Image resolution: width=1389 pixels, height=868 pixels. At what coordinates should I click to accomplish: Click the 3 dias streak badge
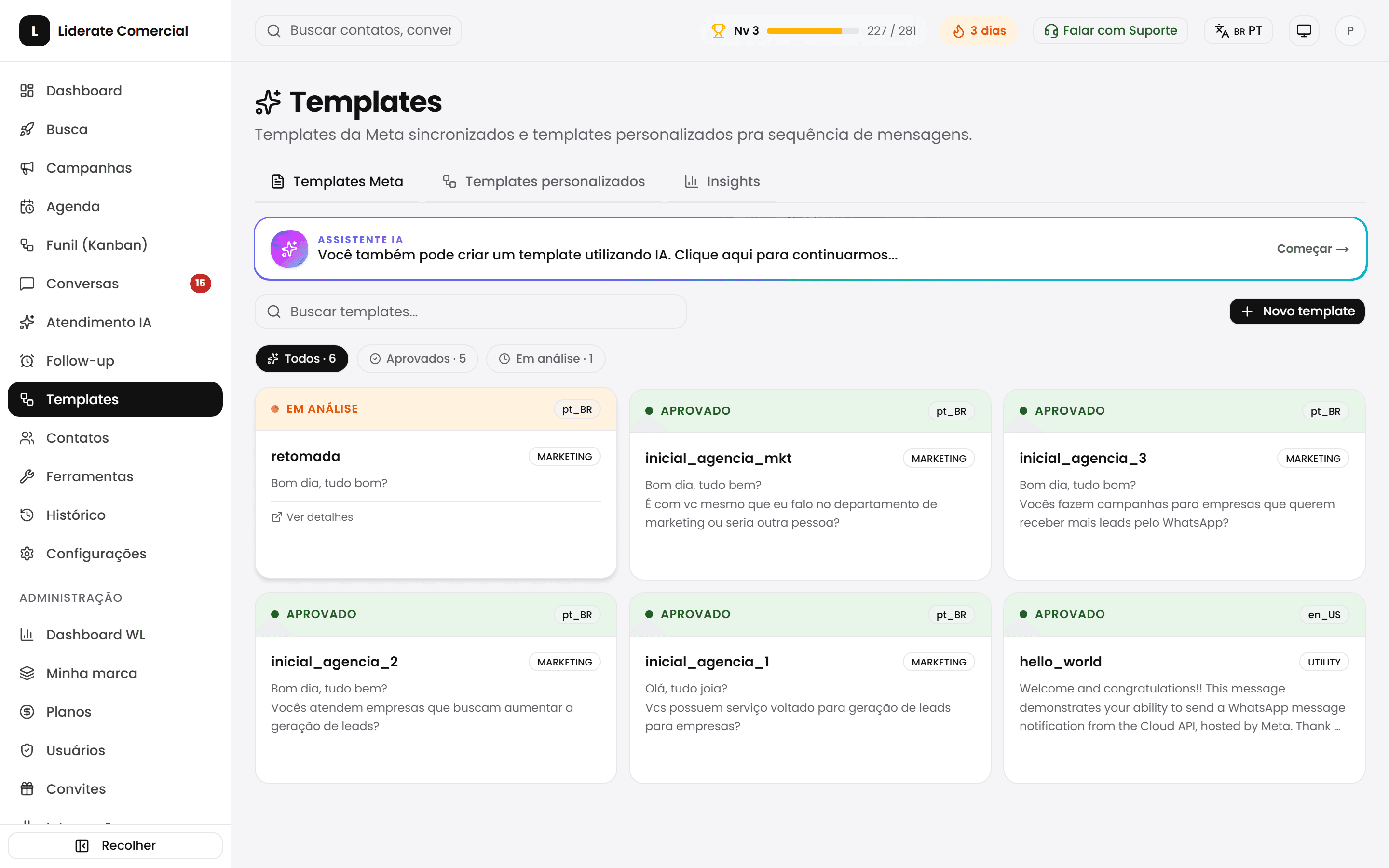pyautogui.click(x=979, y=30)
